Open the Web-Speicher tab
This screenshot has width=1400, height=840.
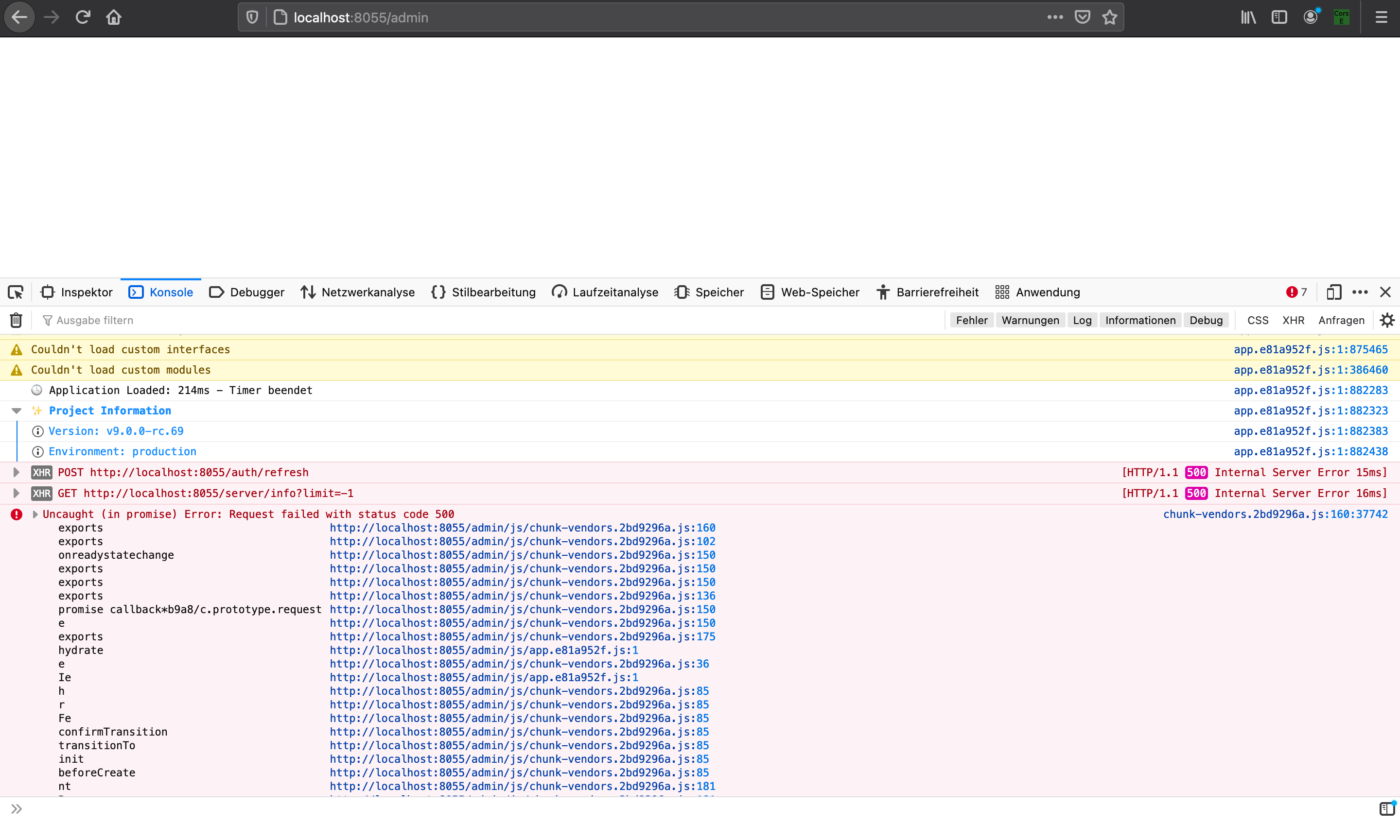pos(810,292)
